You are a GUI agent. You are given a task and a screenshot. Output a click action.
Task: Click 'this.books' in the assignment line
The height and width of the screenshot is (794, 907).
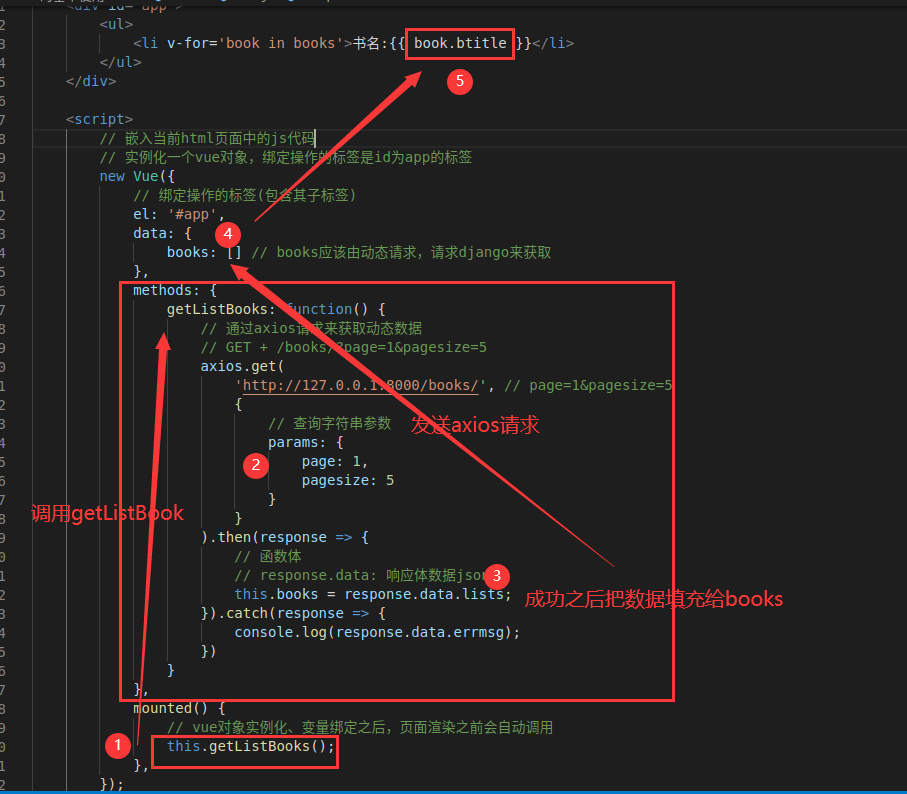pos(276,594)
